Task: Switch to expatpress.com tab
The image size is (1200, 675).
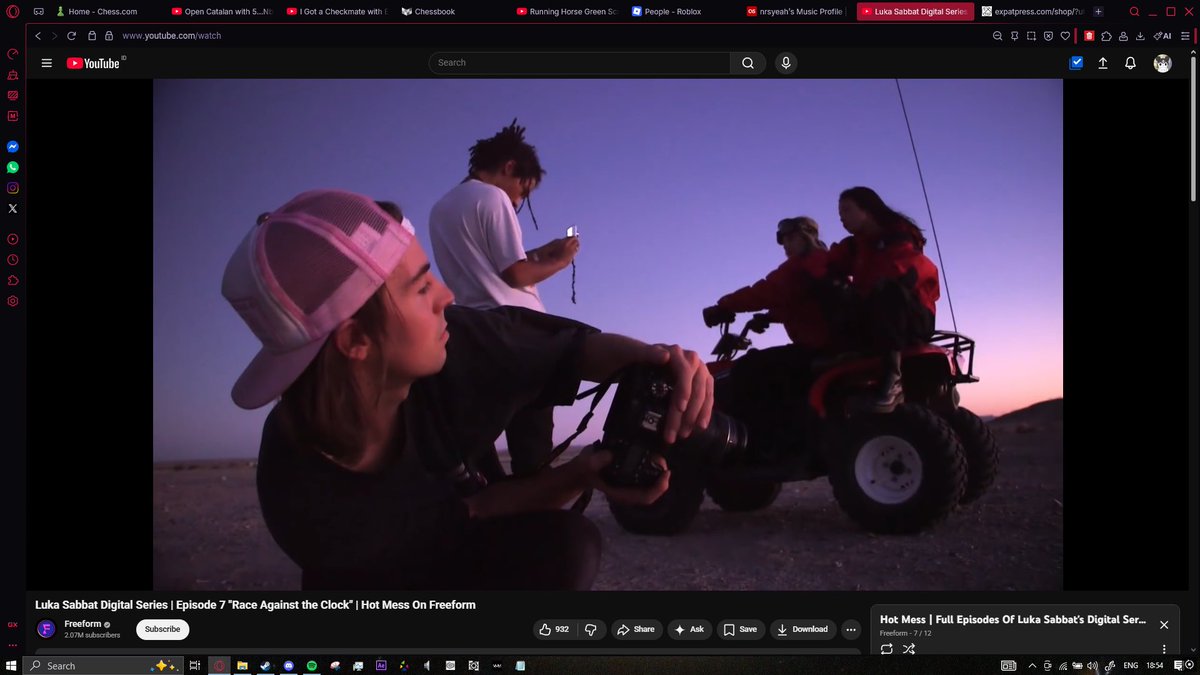Action: [x=1032, y=12]
